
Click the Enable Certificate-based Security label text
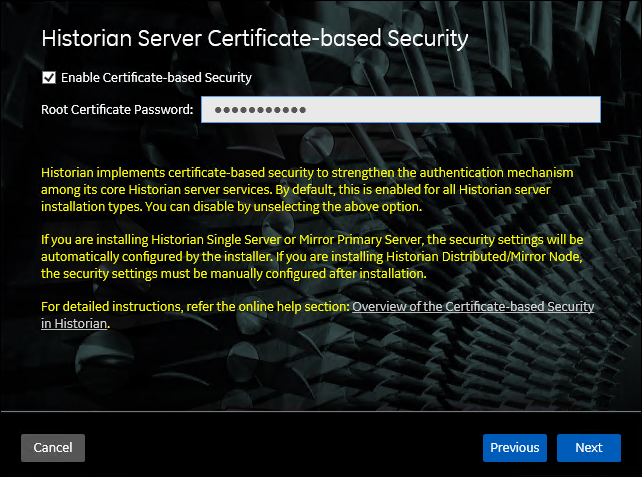[x=156, y=77]
